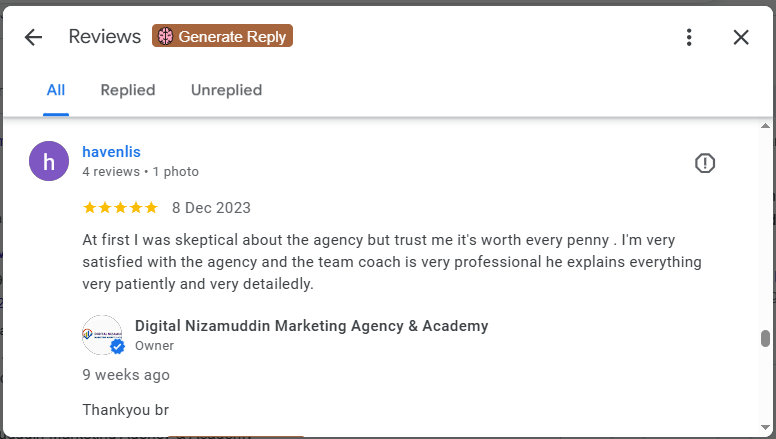Click the brain icon in Generate Reply
Viewport: 776px width, 439px height.
tap(166, 36)
